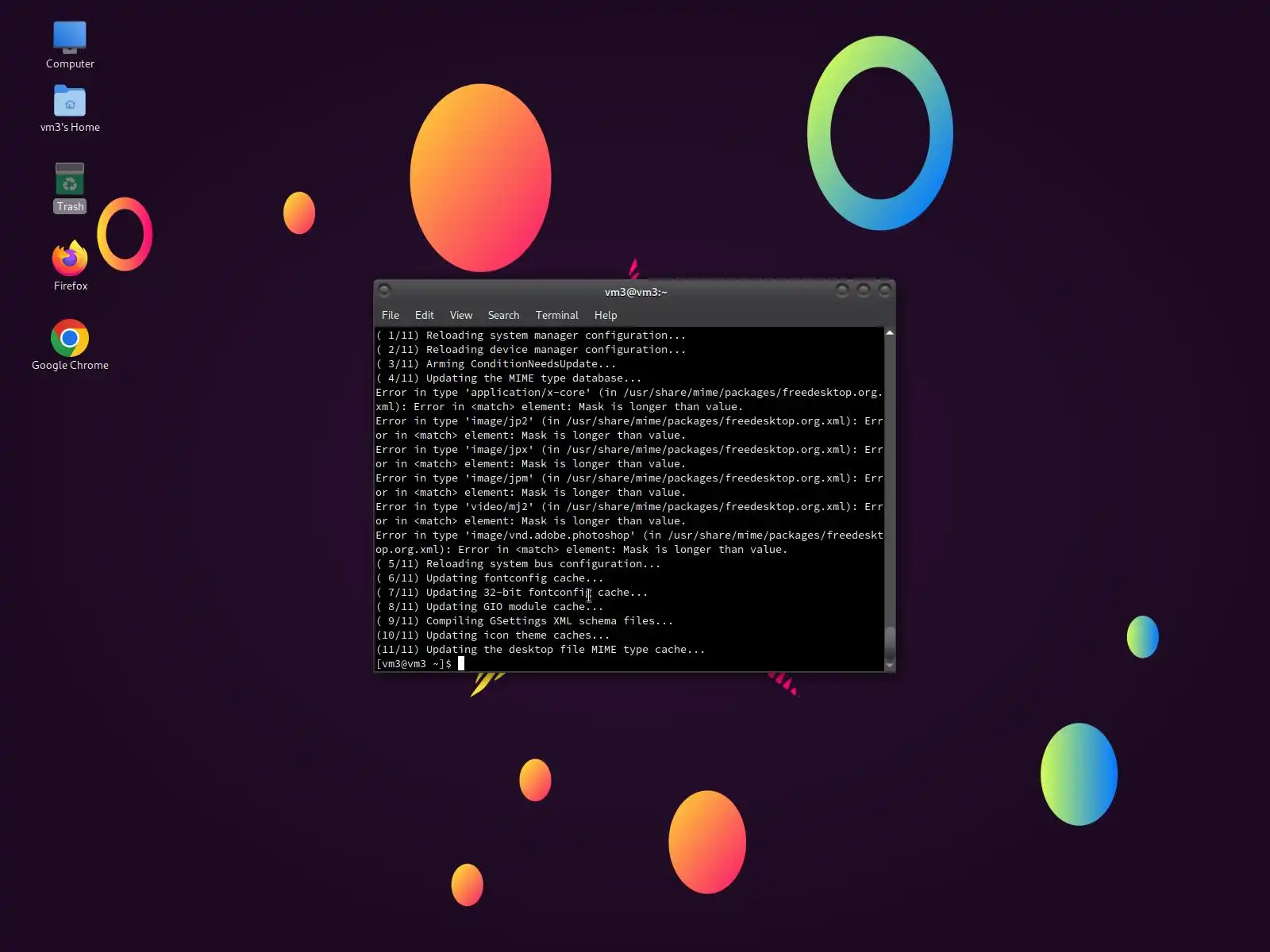Select the Google Chrome desktop icon

tap(70, 345)
